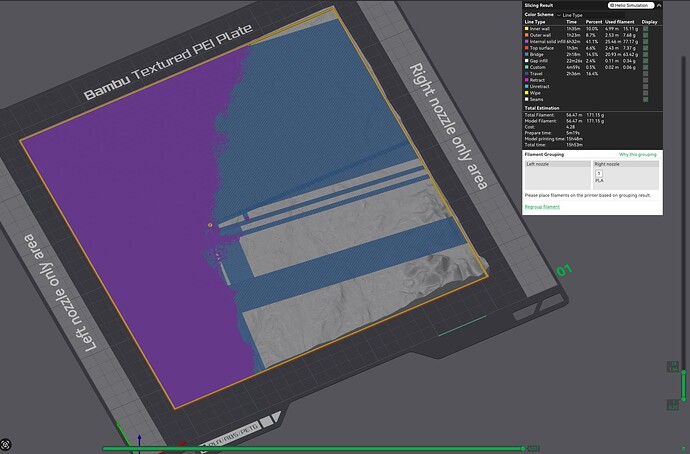690x454 pixels.
Task: Toggle display of Top surface lines
Action: point(646,48)
